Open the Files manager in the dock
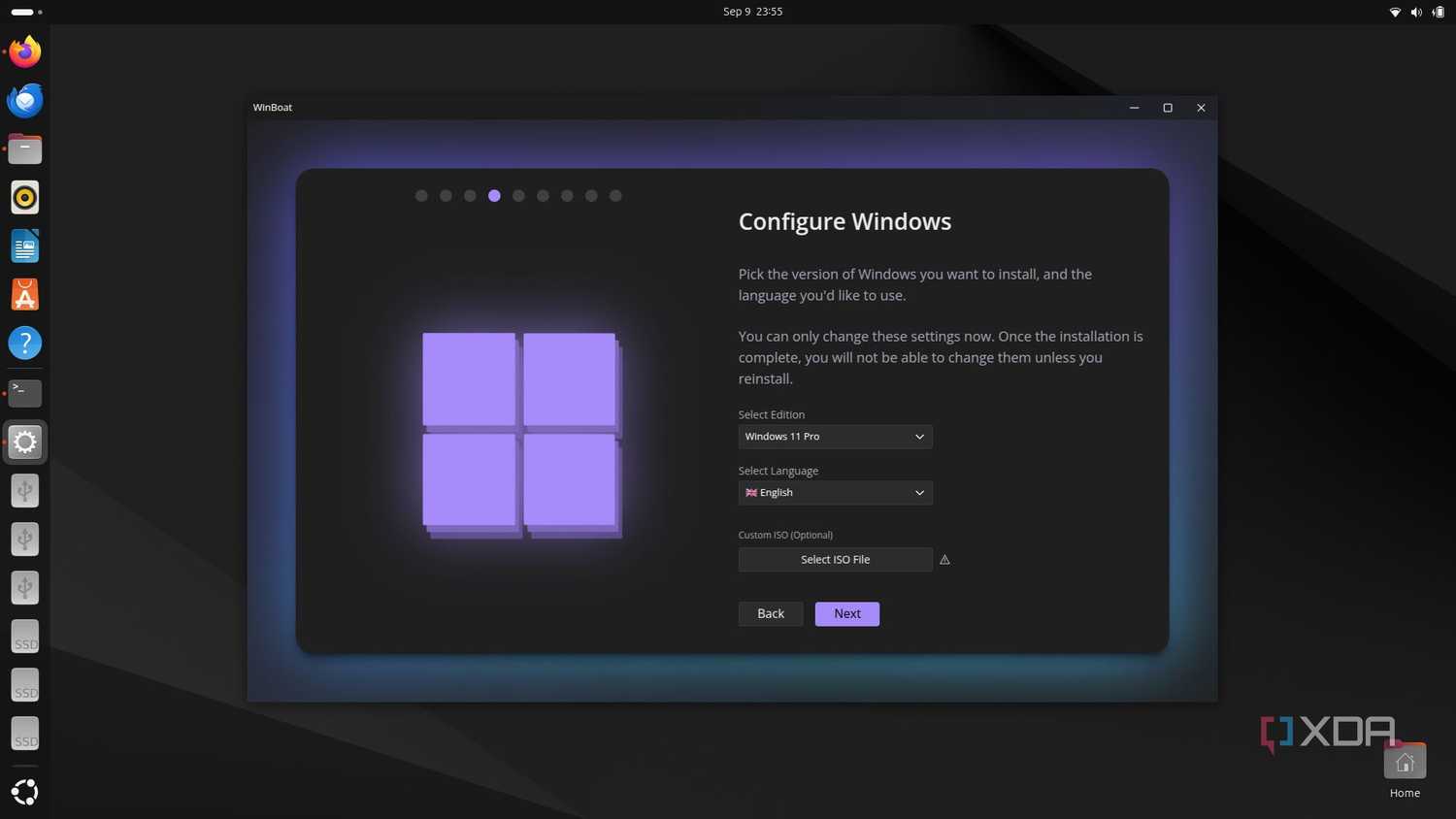The width and height of the screenshot is (1456, 819). (x=25, y=148)
